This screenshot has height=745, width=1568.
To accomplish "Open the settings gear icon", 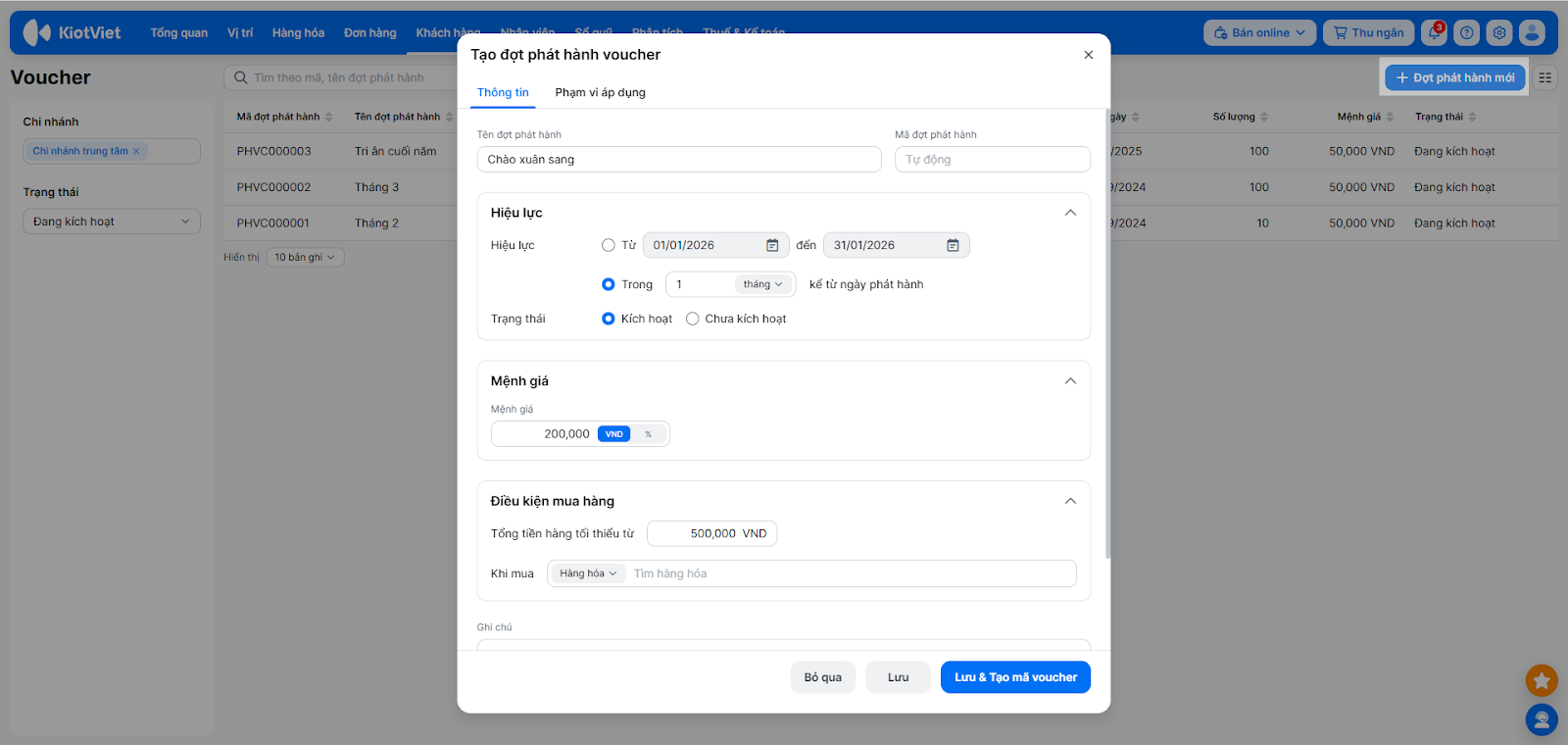I will tap(1499, 32).
